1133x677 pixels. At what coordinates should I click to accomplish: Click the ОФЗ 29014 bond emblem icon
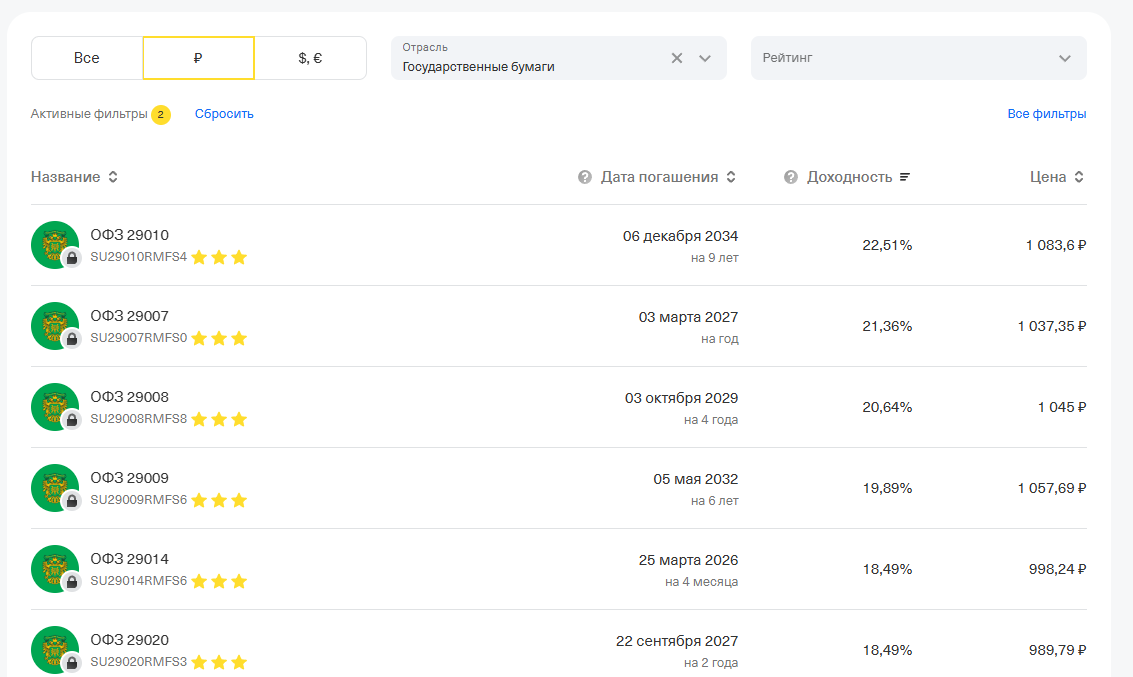55,569
